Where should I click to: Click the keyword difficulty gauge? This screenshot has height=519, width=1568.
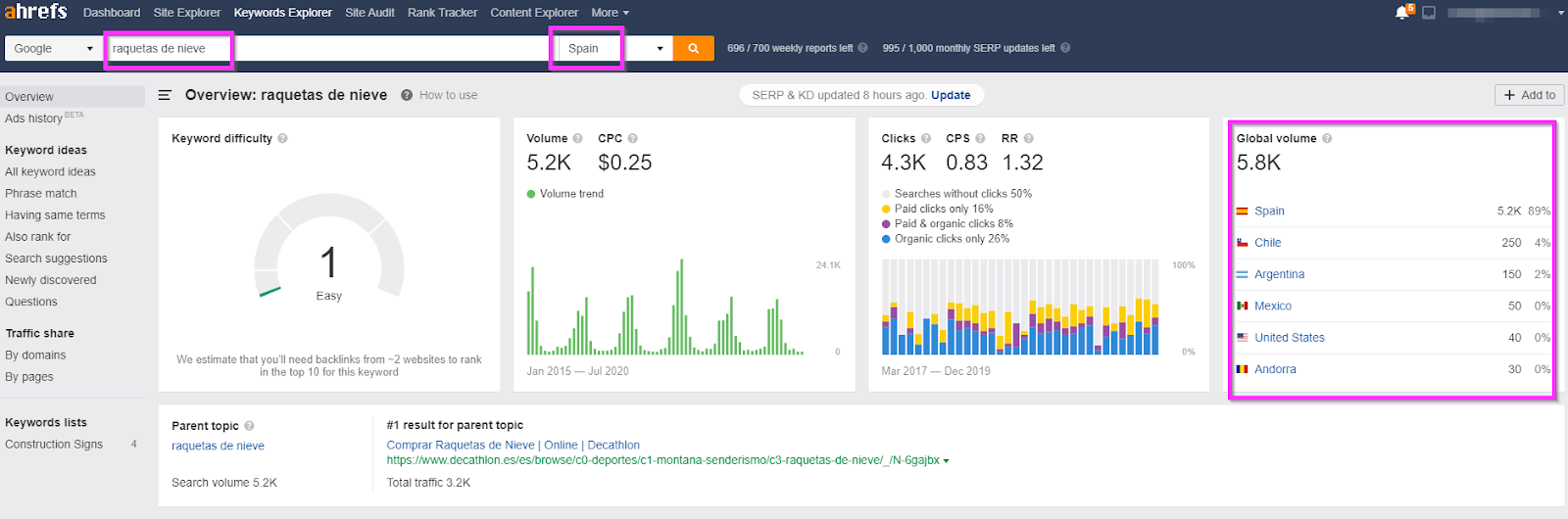(x=329, y=248)
